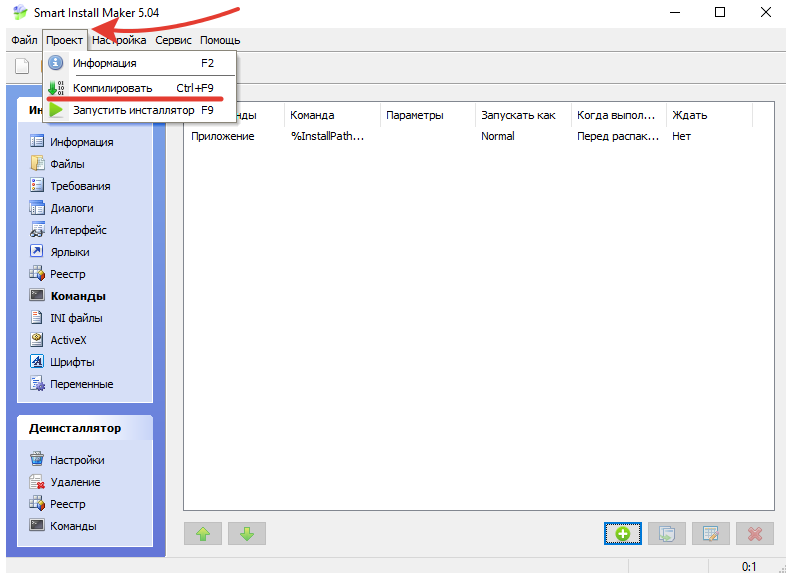The width and height of the screenshot is (786, 573).
Task: Click the Normal cell in the row
Action: (498, 136)
